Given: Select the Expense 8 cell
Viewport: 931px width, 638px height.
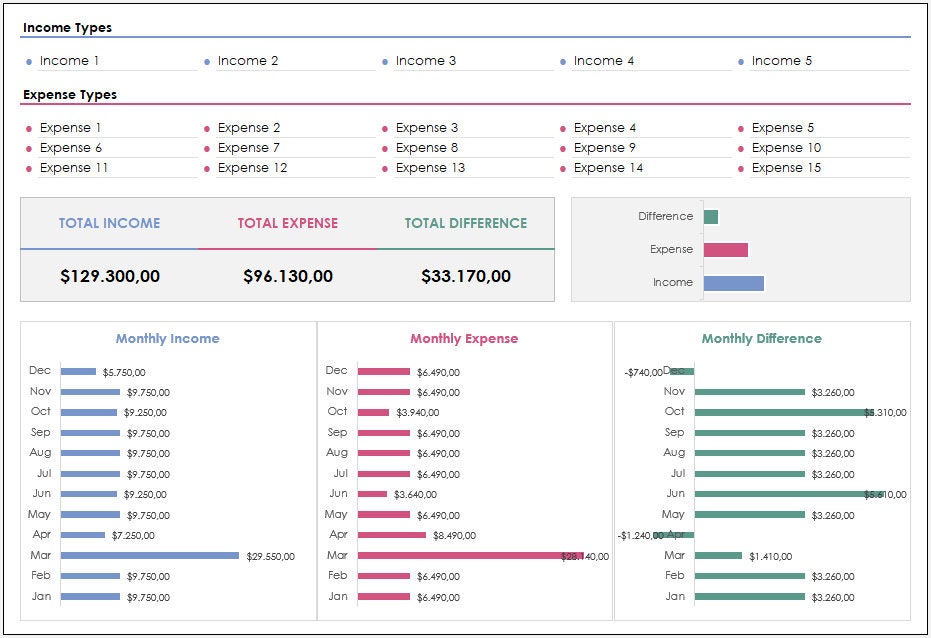Looking at the screenshot, I should [474, 148].
